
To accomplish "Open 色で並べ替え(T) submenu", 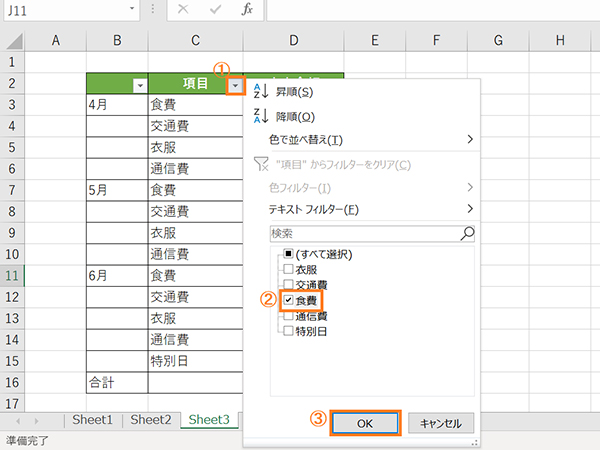I will [x=362, y=140].
